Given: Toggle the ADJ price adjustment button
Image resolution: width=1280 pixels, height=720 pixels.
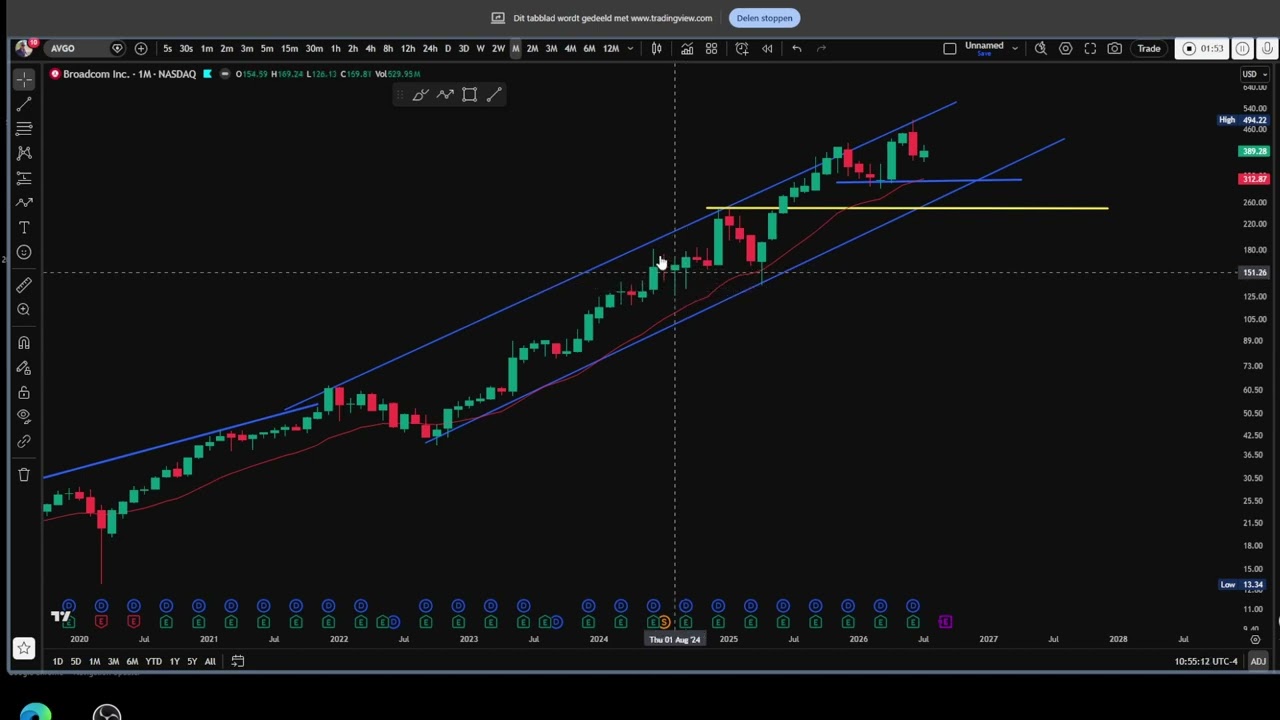Looking at the screenshot, I should (1258, 661).
